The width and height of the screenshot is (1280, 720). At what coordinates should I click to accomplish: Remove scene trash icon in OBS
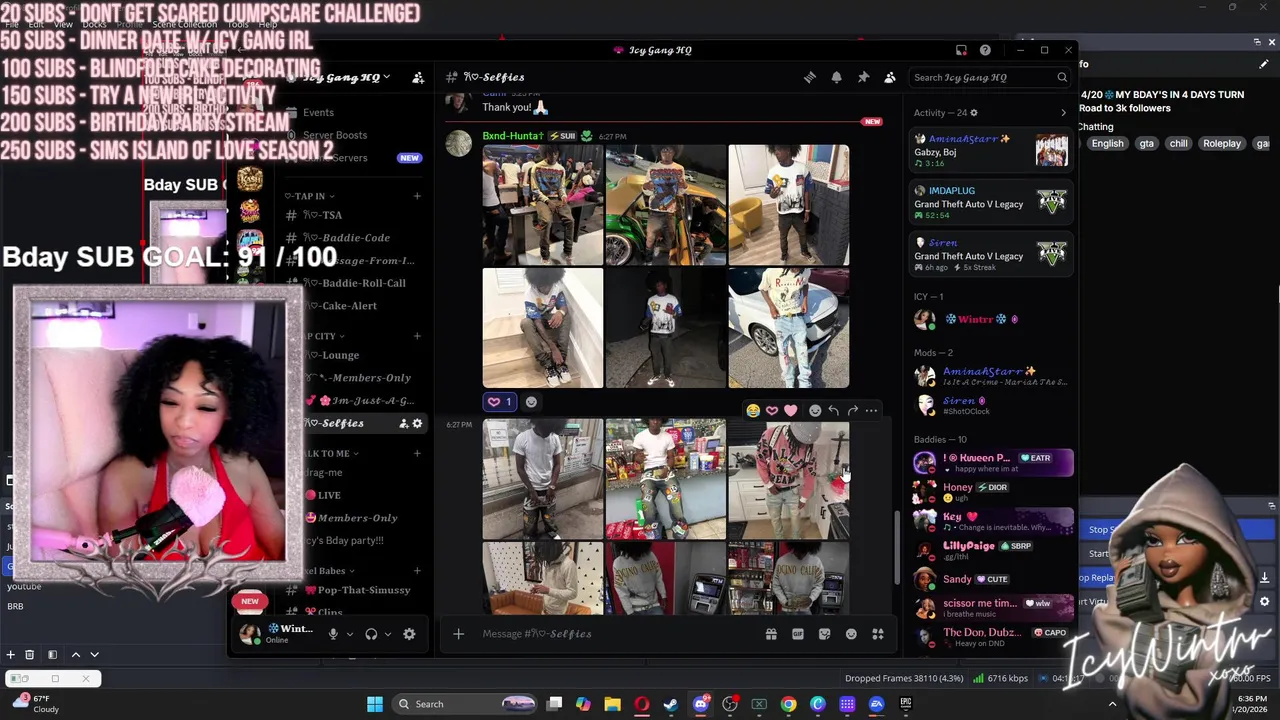point(30,655)
